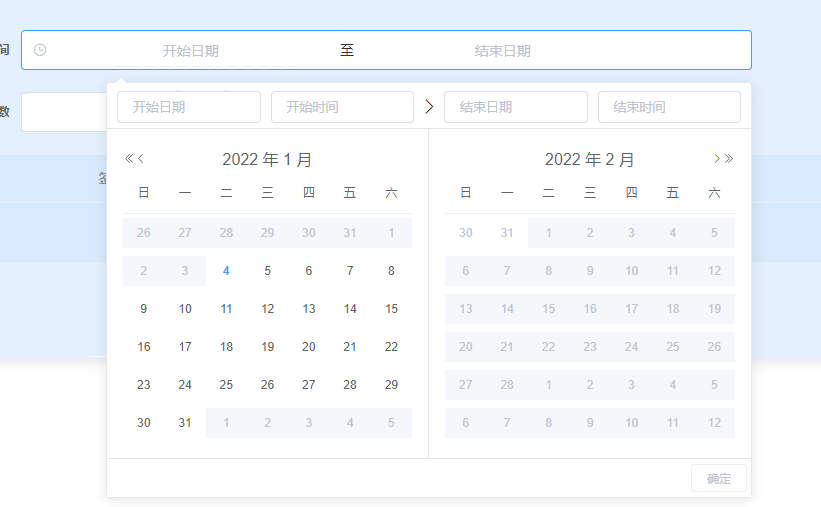This screenshot has width=821, height=507.
Task: Click disabled February 14 in right calendar
Action: tap(507, 308)
